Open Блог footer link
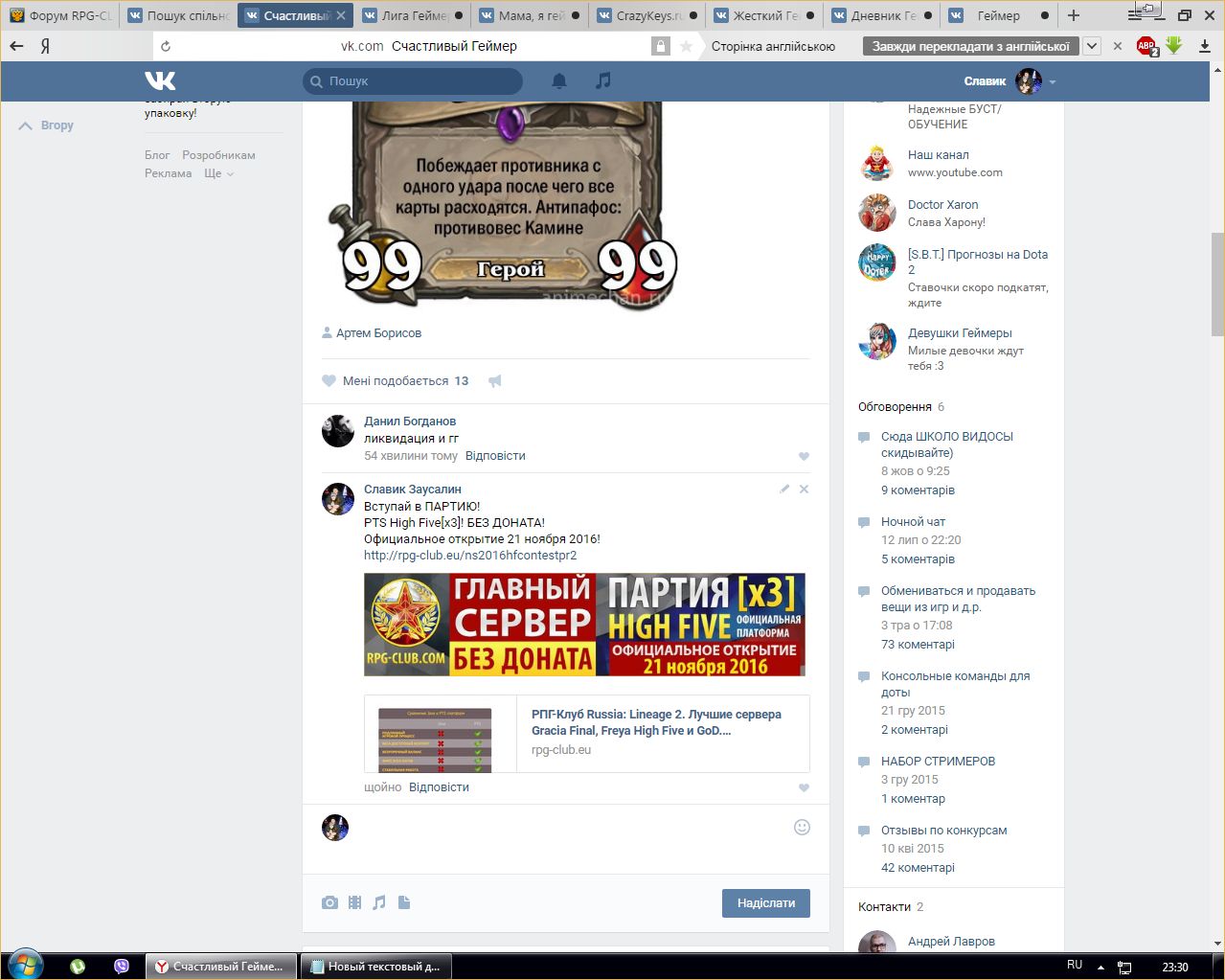 click(x=157, y=155)
